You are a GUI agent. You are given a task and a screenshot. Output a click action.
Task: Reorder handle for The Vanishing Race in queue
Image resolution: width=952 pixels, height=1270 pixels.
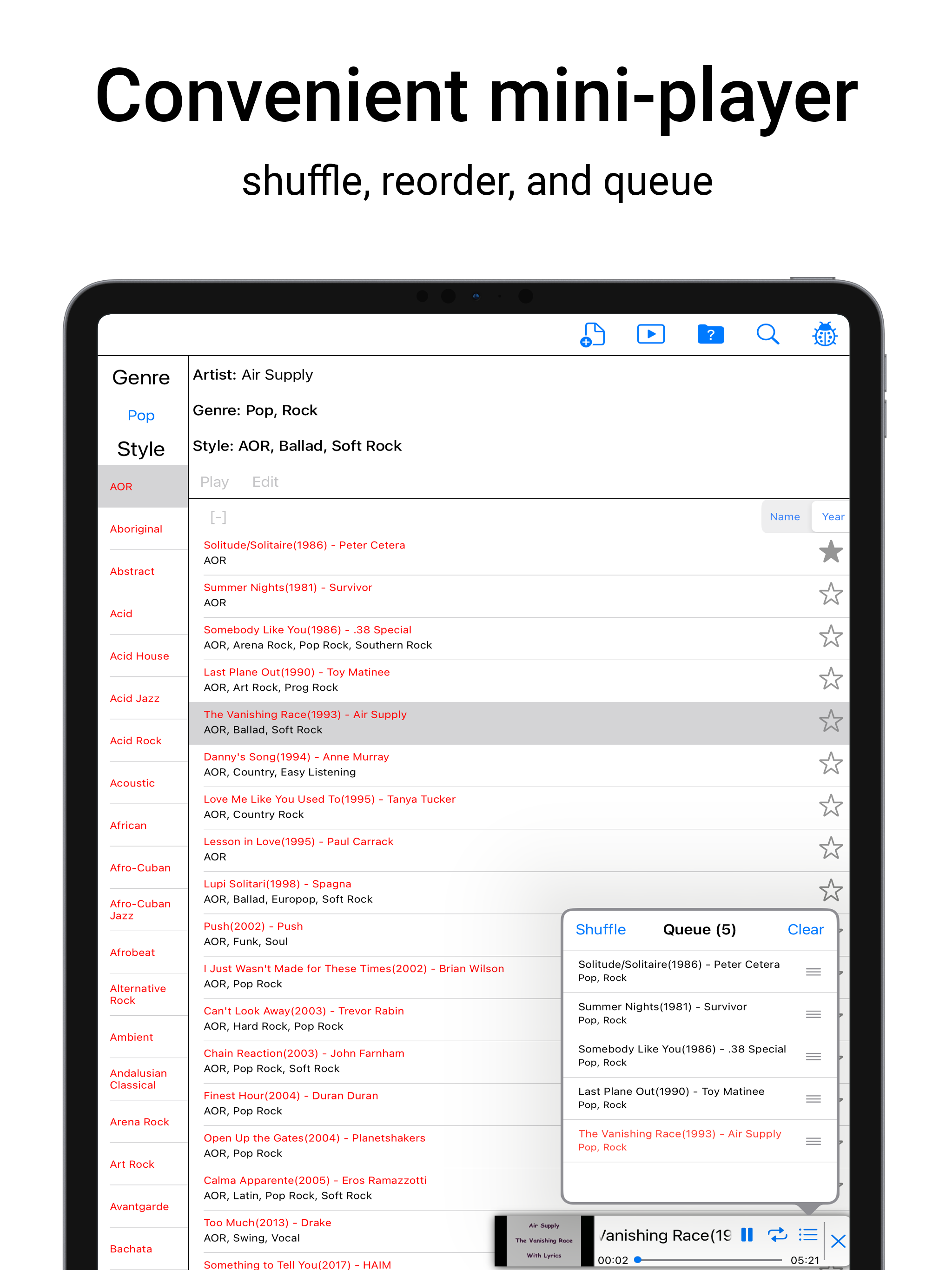tap(813, 1141)
